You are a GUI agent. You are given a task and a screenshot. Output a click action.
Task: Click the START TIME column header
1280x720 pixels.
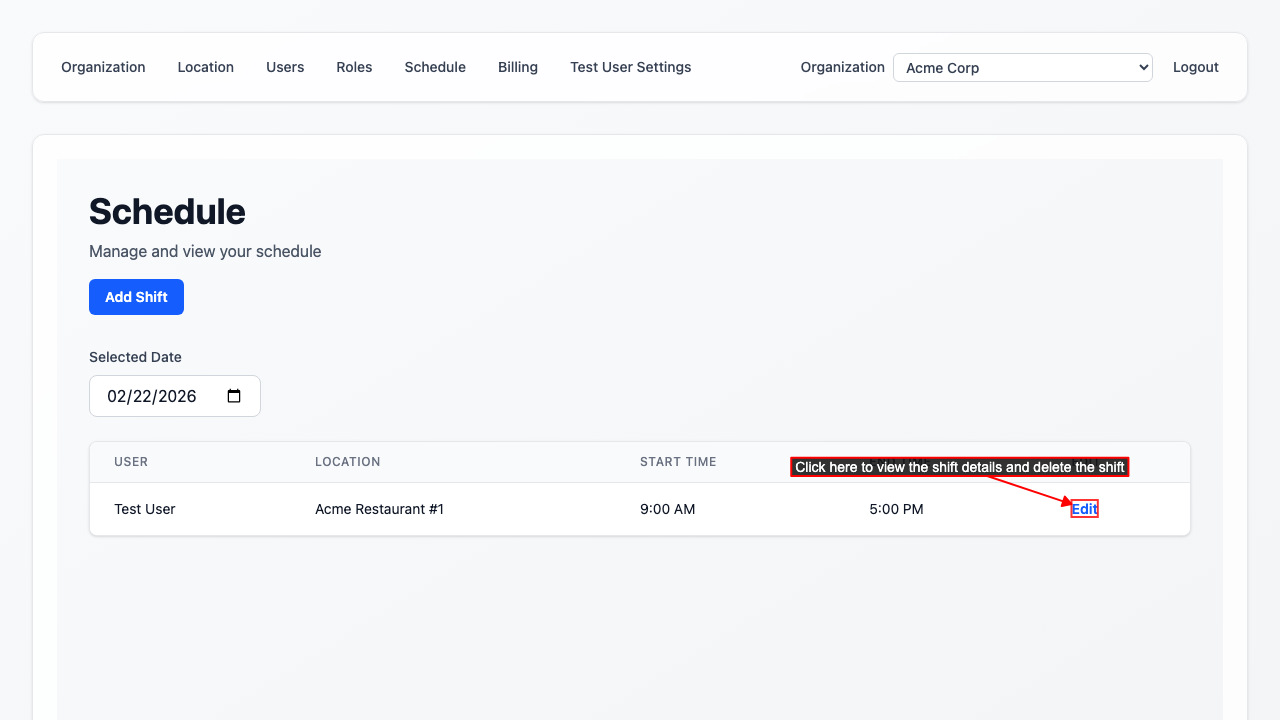(x=678, y=462)
